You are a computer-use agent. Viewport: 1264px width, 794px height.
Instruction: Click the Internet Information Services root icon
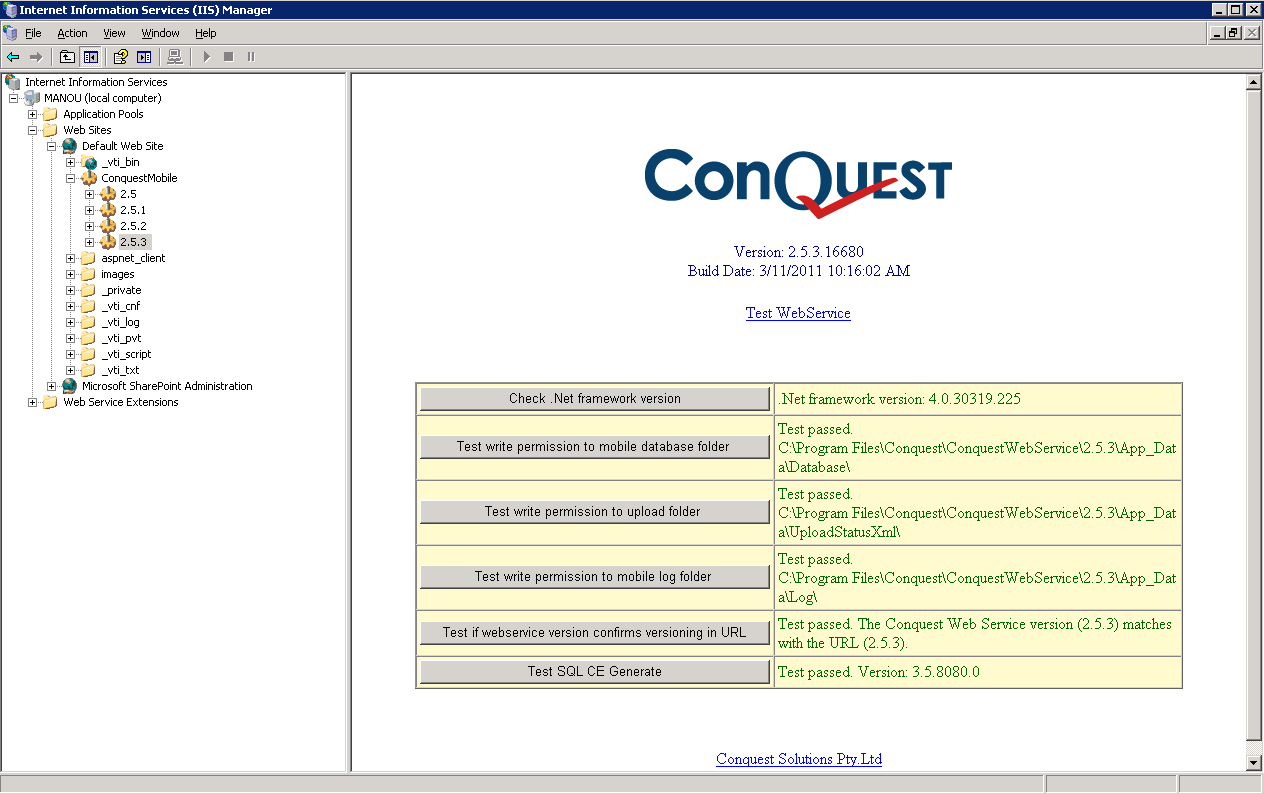pos(13,82)
